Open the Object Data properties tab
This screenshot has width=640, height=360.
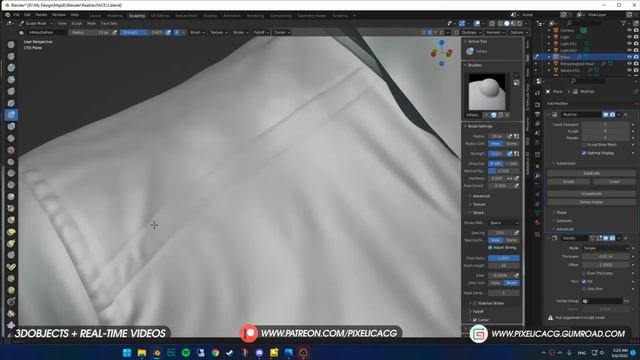click(x=538, y=213)
